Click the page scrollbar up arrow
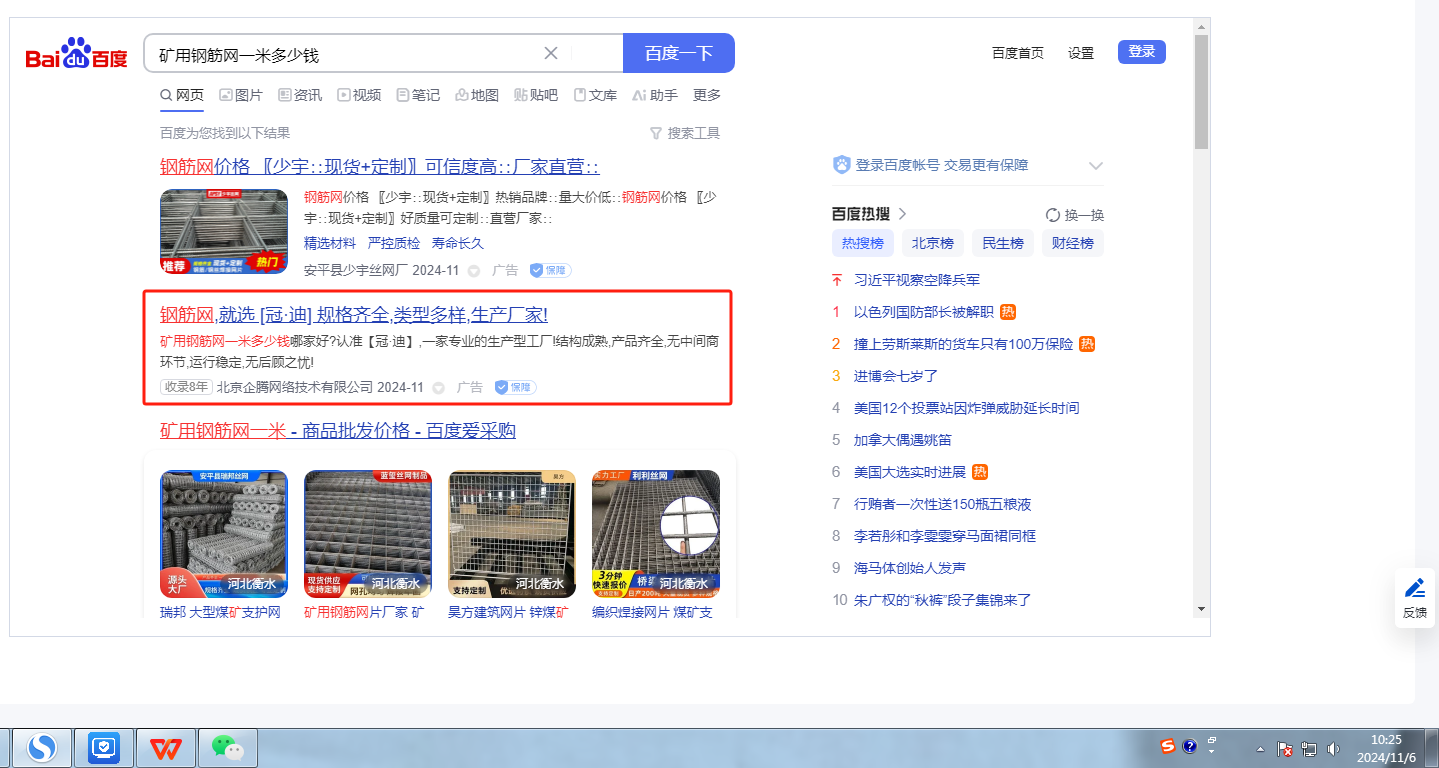Viewport: 1439px width, 768px height. point(1201,26)
